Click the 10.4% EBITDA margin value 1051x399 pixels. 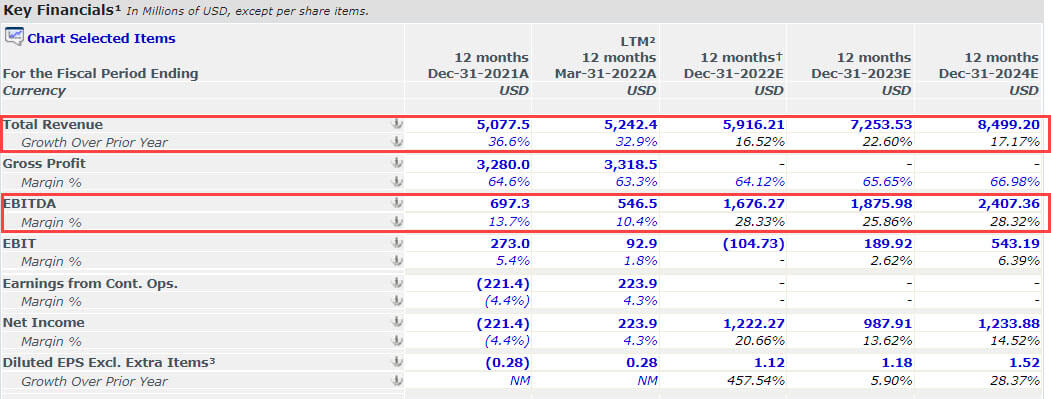pyautogui.click(x=636, y=222)
